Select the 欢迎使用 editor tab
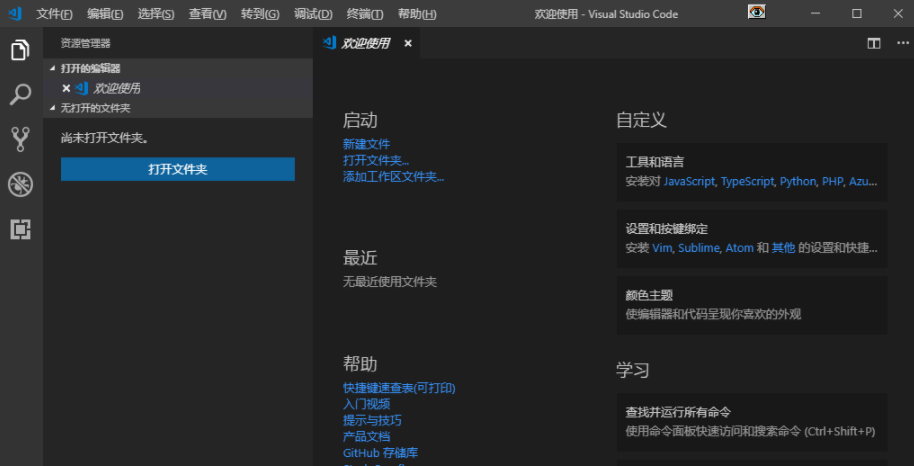This screenshot has height=466, width=914. 366,43
